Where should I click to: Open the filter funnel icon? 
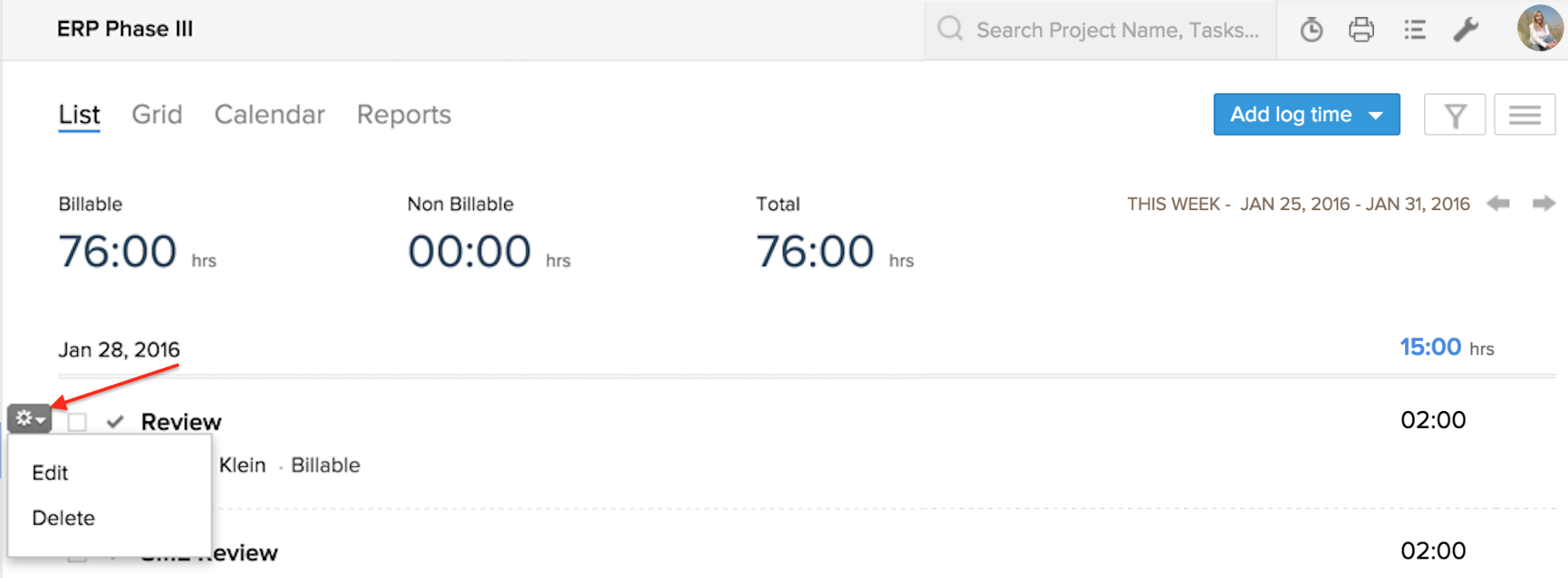[x=1454, y=115]
